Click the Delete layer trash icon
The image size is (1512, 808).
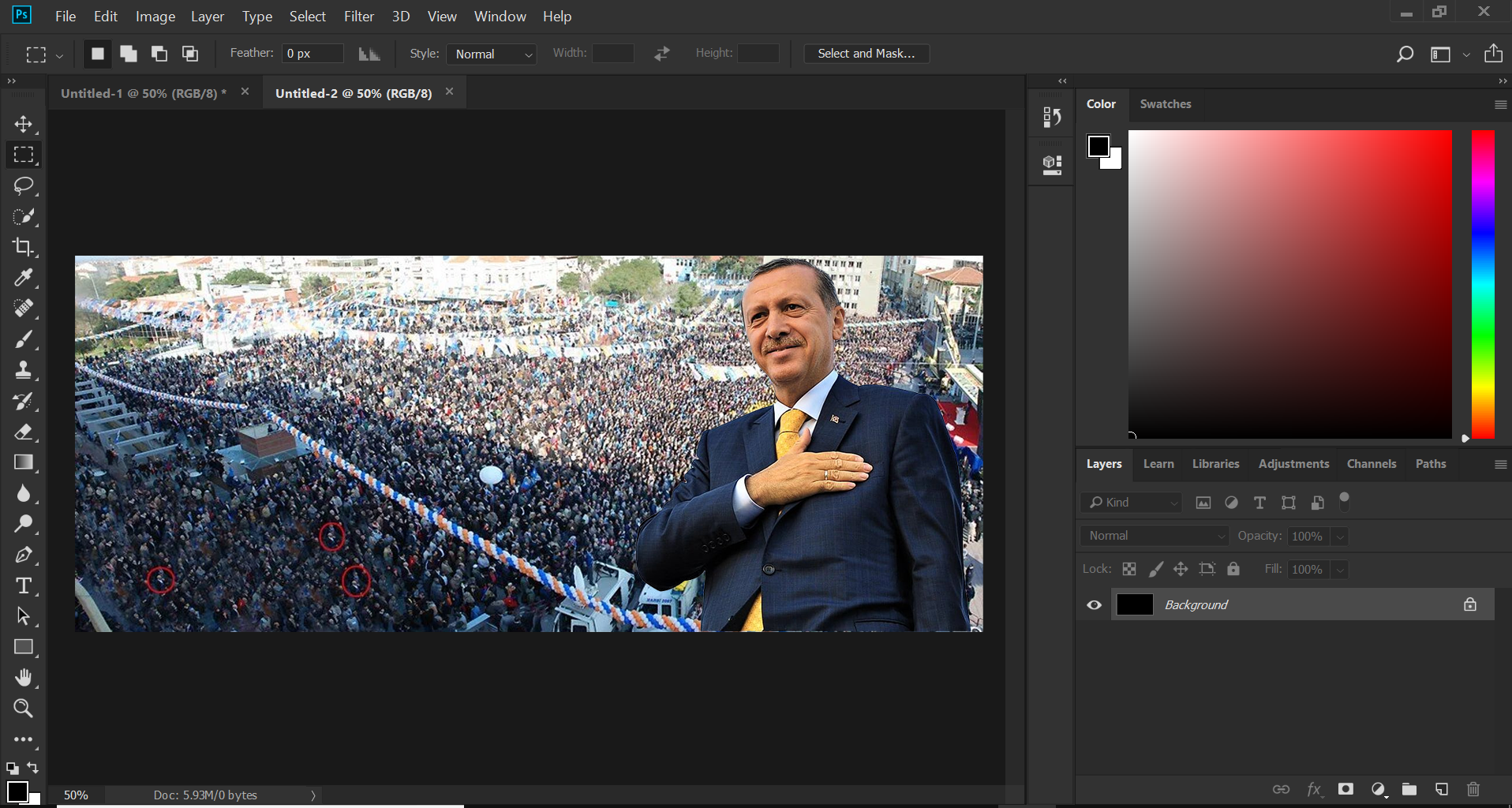(1473, 789)
